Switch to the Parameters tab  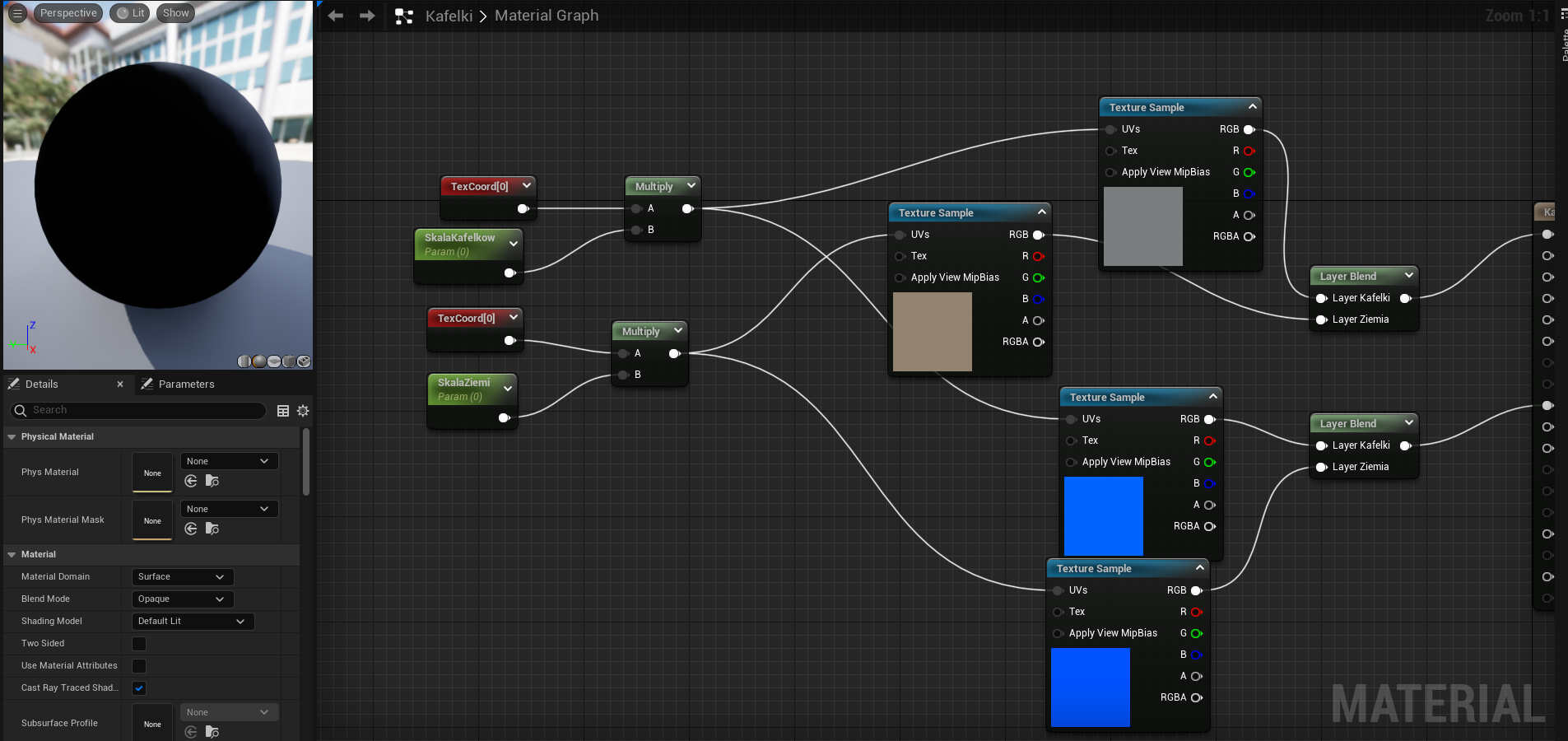(x=186, y=384)
